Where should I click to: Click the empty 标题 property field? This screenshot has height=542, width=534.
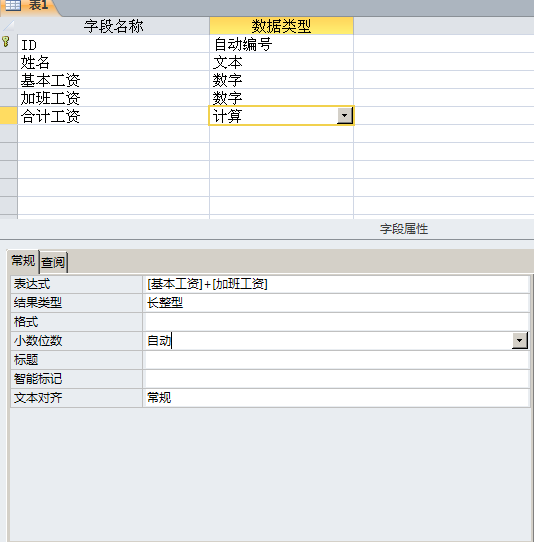click(336, 360)
